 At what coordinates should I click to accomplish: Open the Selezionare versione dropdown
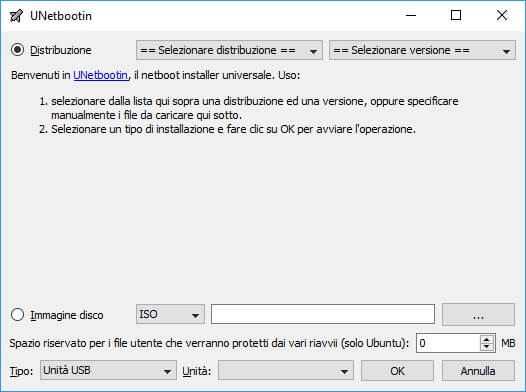point(422,50)
